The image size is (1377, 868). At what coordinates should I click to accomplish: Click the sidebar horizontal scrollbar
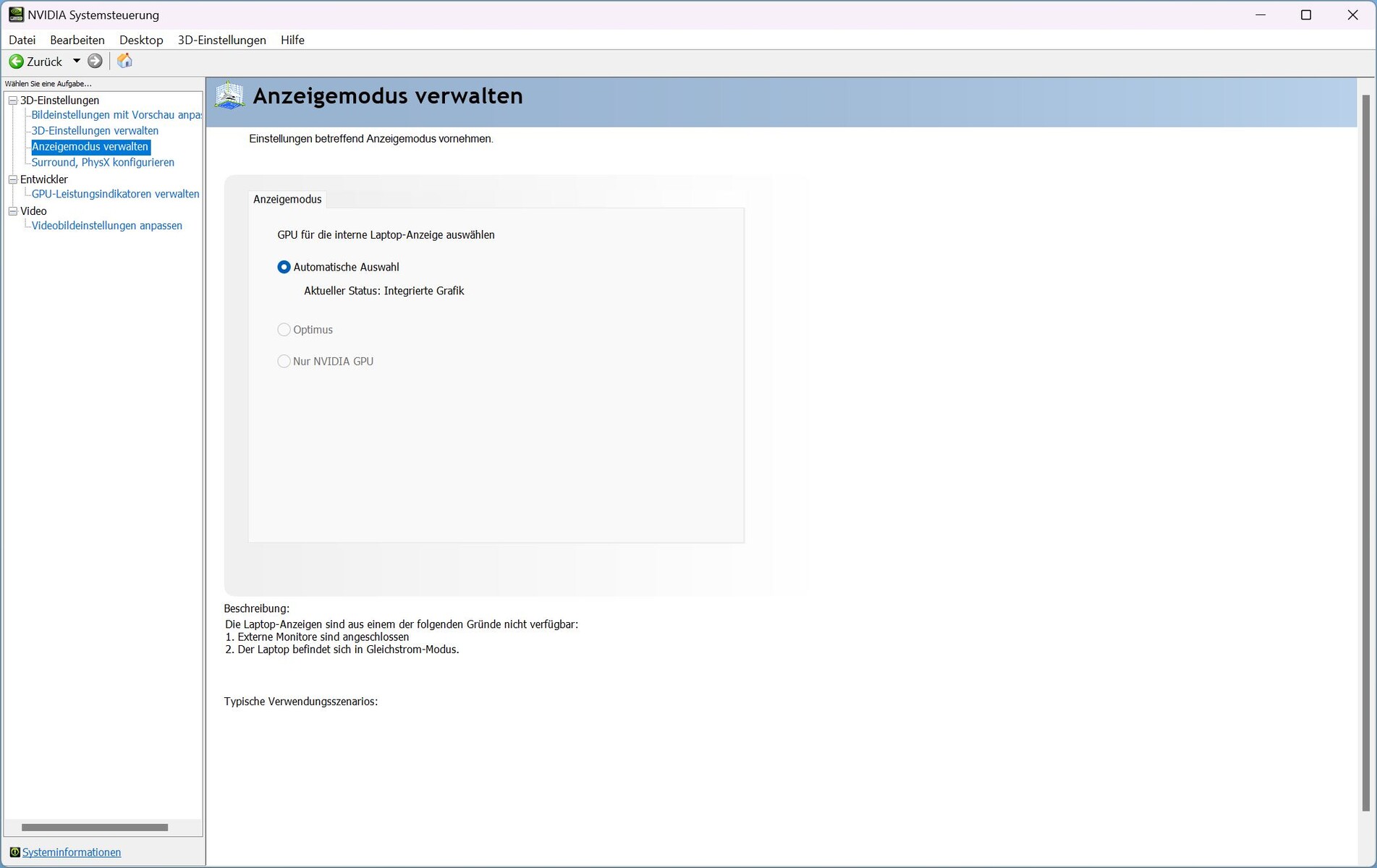pos(95,827)
